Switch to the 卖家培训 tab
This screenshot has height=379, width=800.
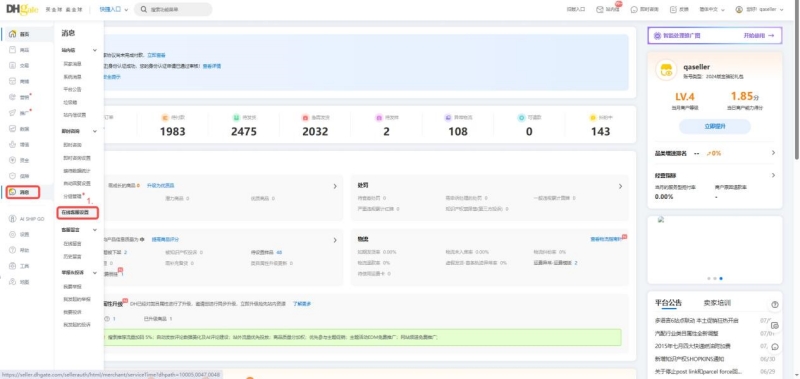(x=717, y=302)
